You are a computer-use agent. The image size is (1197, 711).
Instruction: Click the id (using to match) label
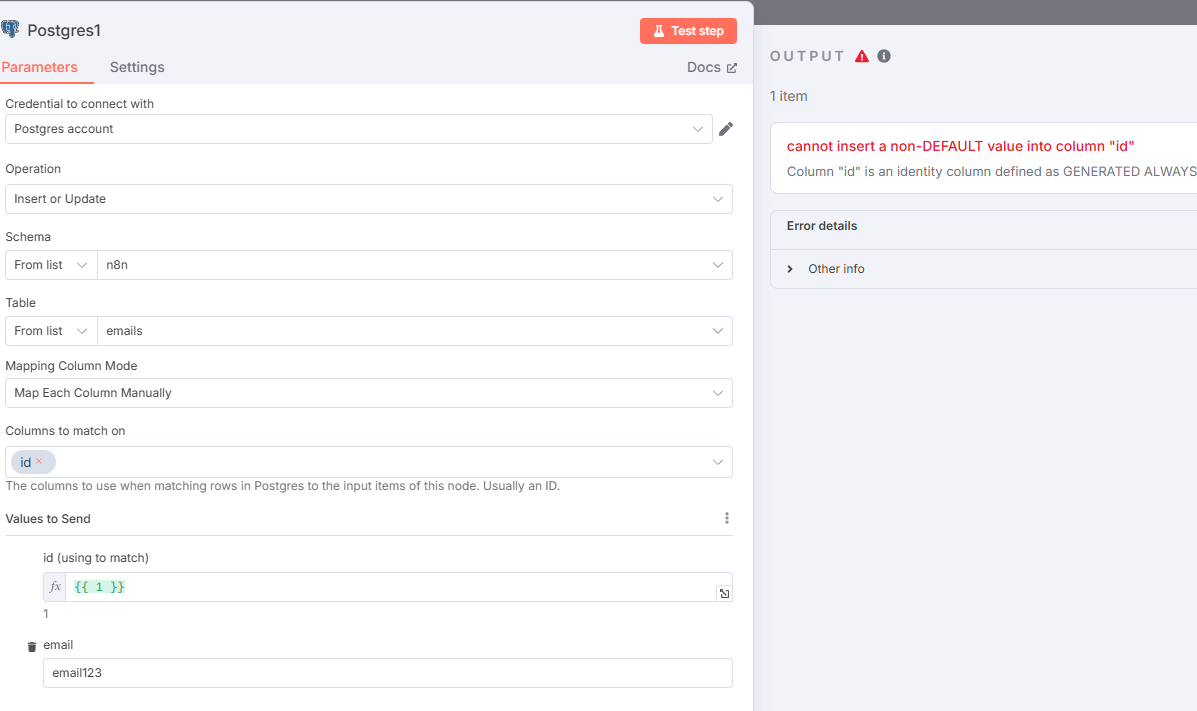[96, 557]
